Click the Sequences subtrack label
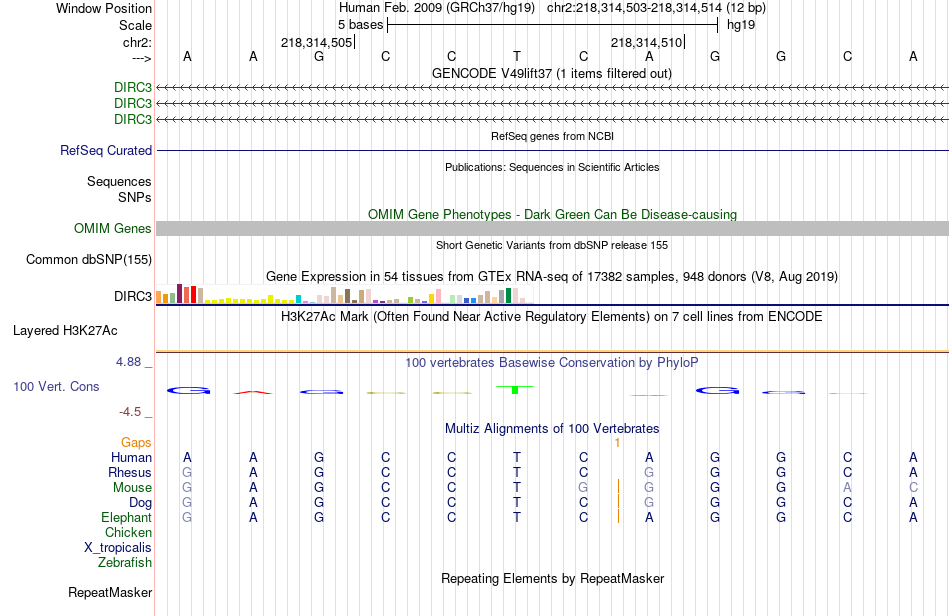Image resolution: width=950 pixels, height=616 pixels. pos(119,181)
